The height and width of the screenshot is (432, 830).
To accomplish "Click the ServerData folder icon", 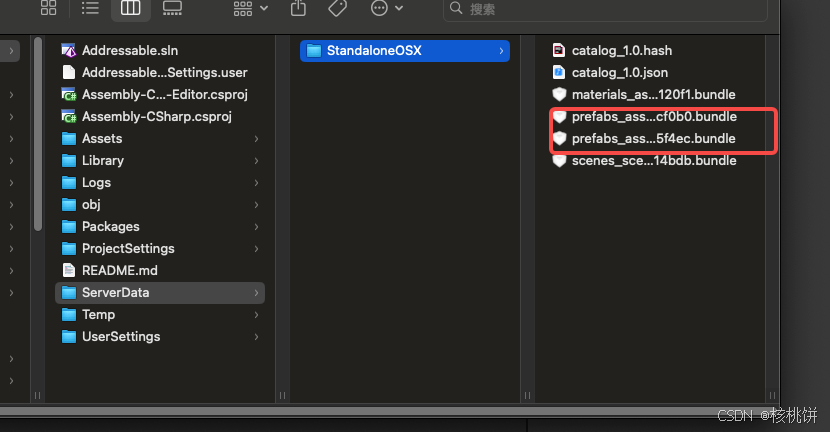I will point(69,293).
